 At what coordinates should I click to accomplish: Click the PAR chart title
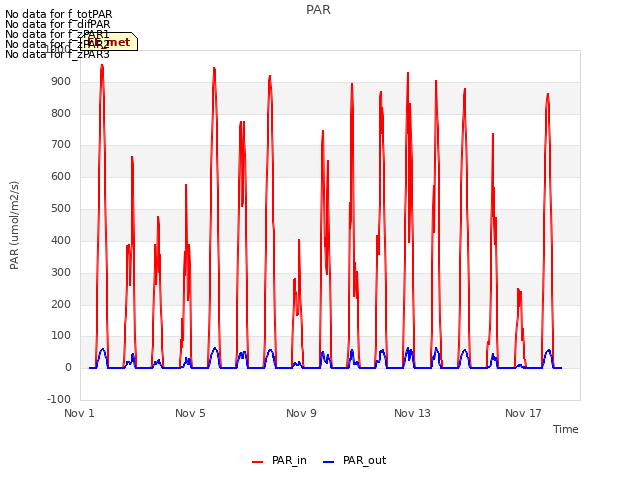[x=318, y=10]
